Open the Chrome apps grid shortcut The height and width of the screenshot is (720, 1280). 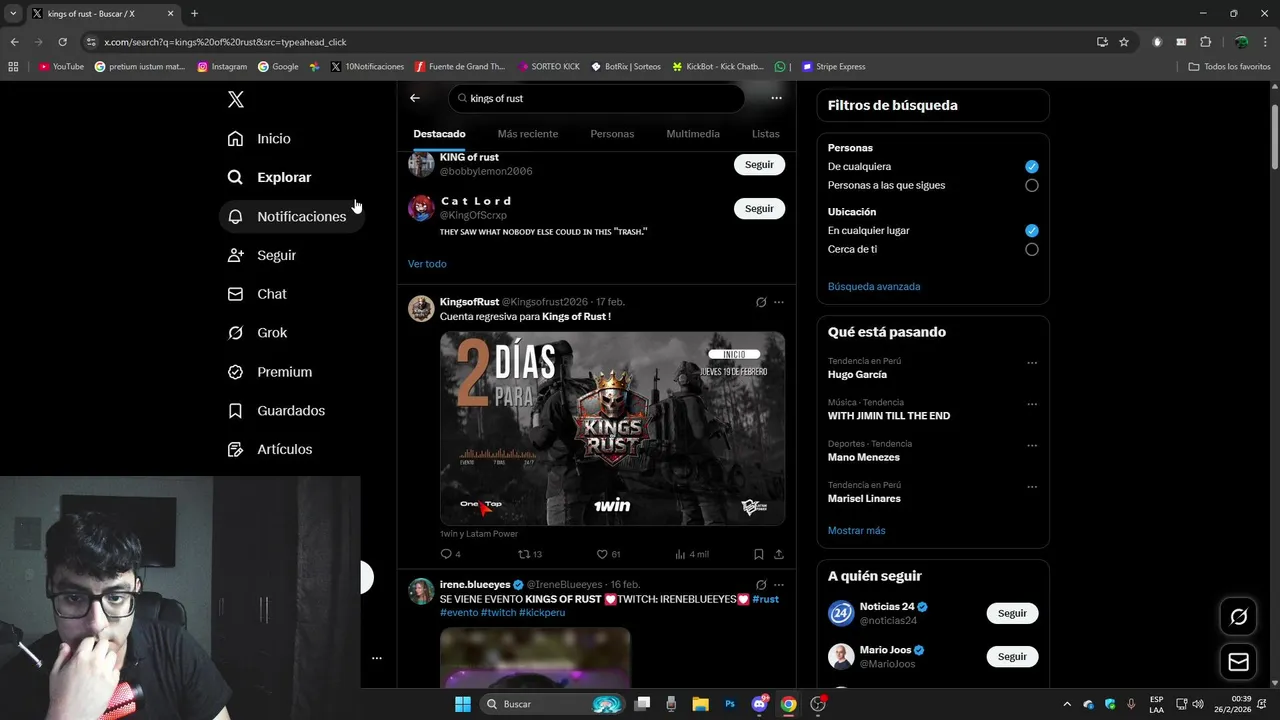point(13,67)
